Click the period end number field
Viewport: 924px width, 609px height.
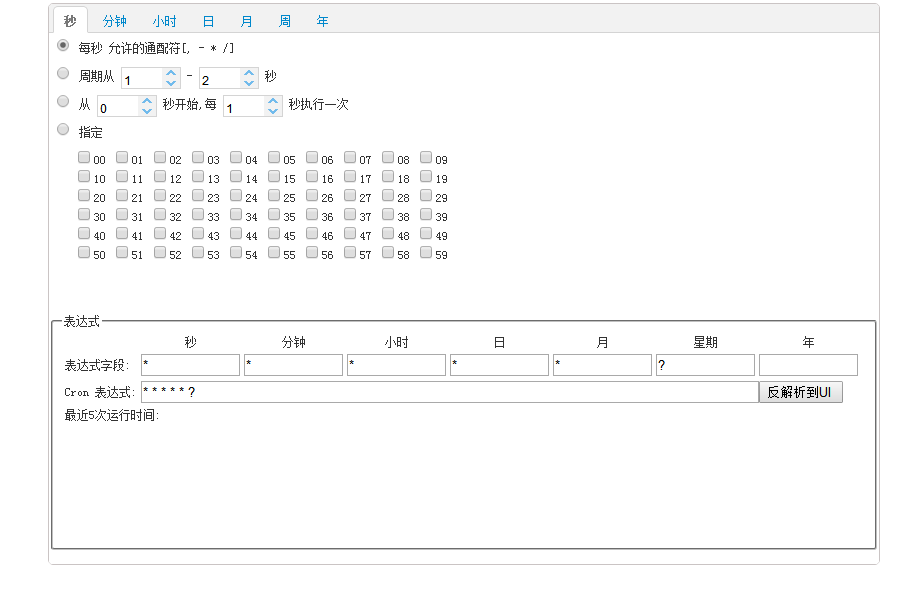221,78
